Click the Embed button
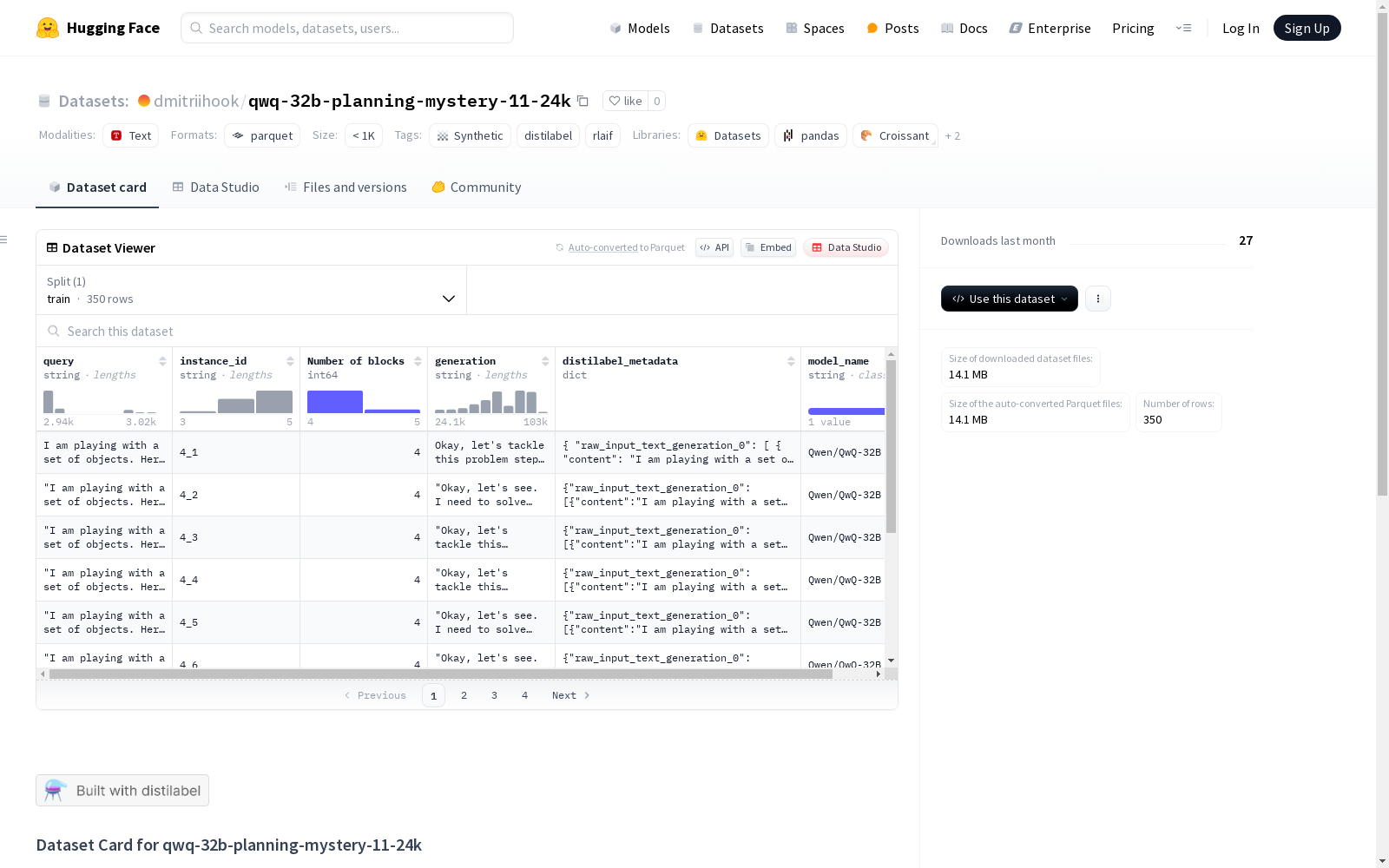The height and width of the screenshot is (868, 1389). point(768,247)
